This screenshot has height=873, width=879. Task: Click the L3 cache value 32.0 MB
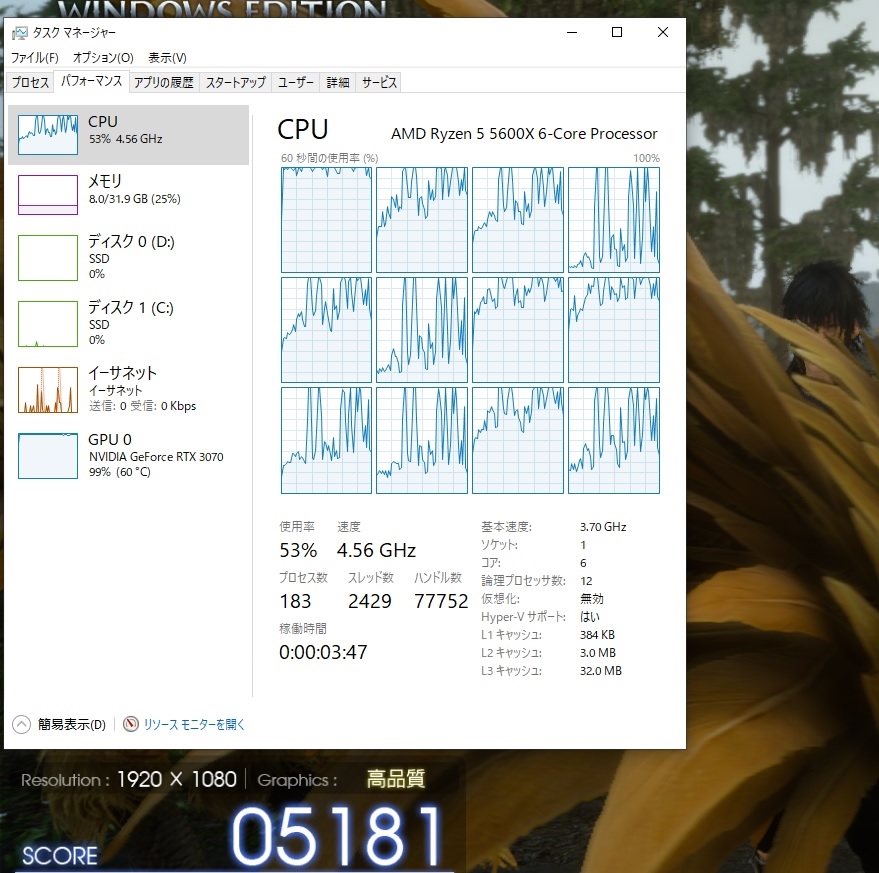[601, 671]
